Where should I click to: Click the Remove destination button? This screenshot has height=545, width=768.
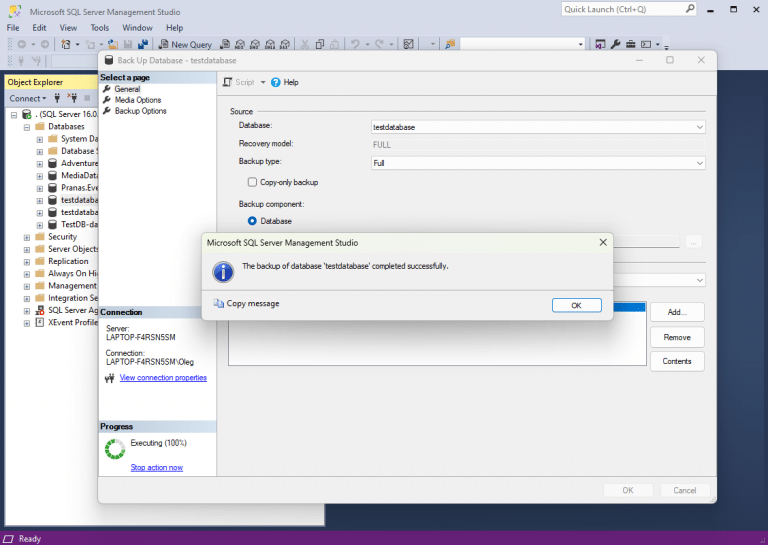pos(677,337)
